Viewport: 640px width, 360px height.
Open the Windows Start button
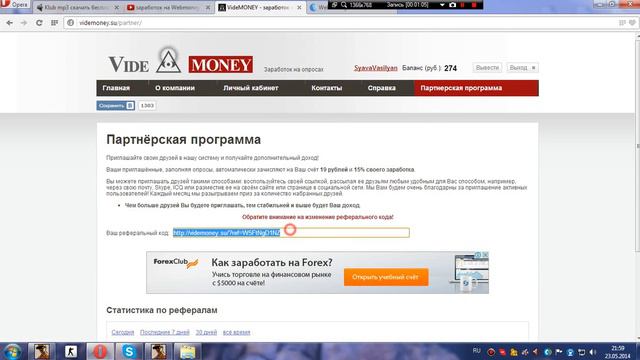click(12, 351)
